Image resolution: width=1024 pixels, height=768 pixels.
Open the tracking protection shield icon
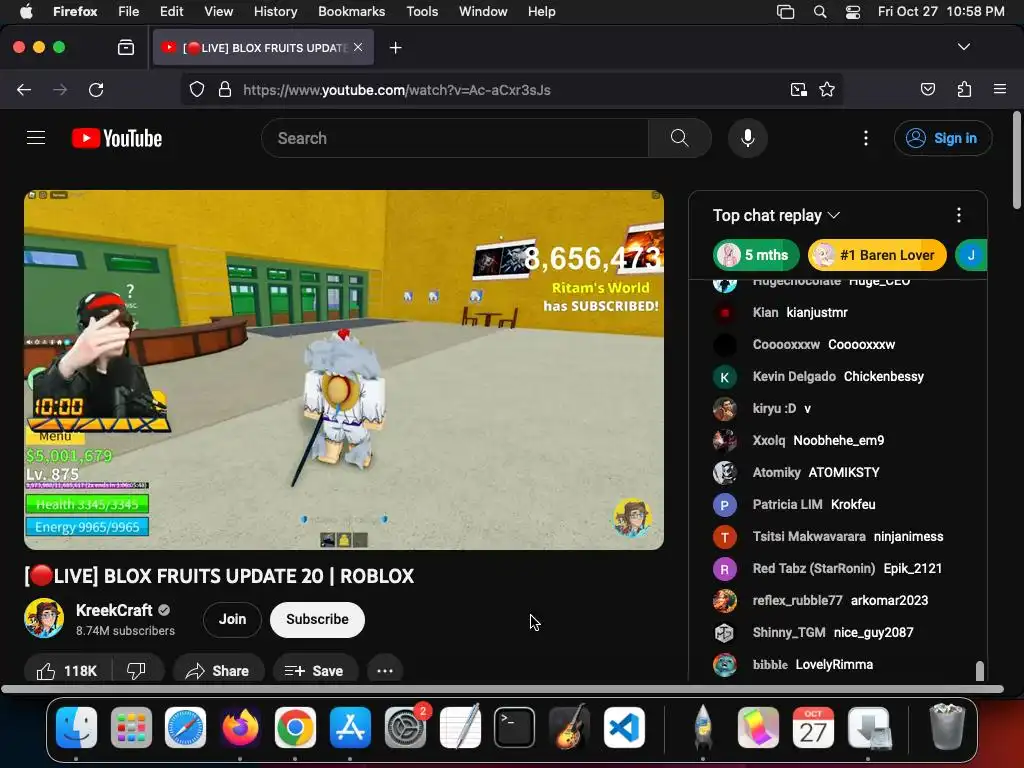[x=197, y=89]
